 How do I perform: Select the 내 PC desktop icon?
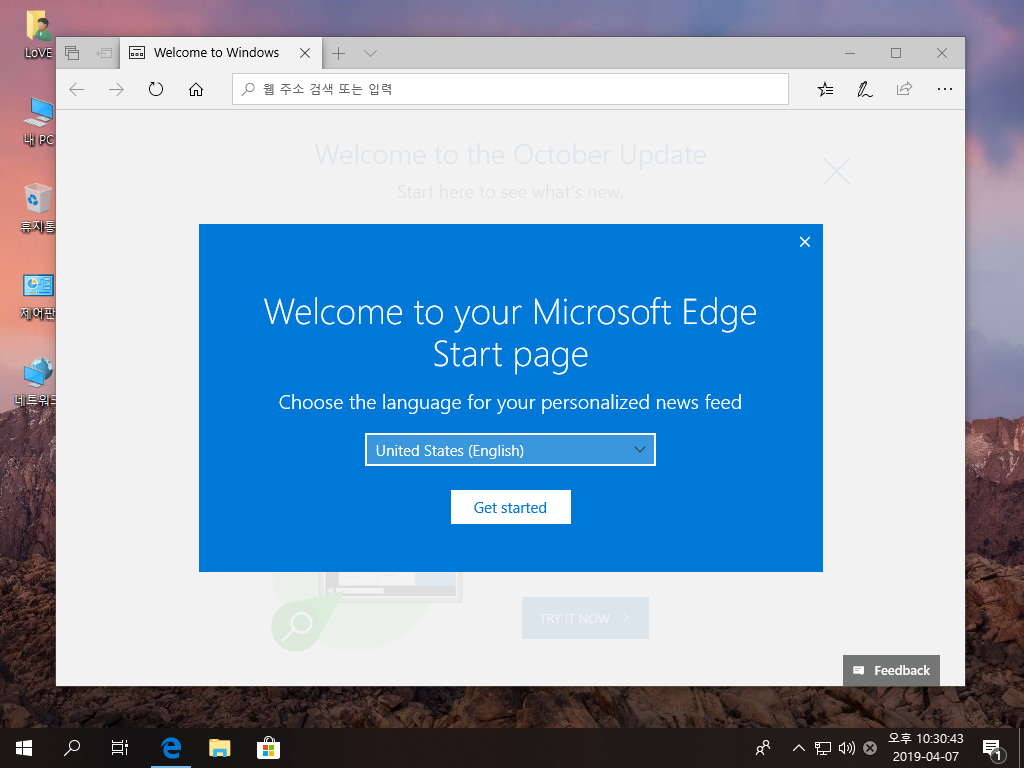pos(39,121)
